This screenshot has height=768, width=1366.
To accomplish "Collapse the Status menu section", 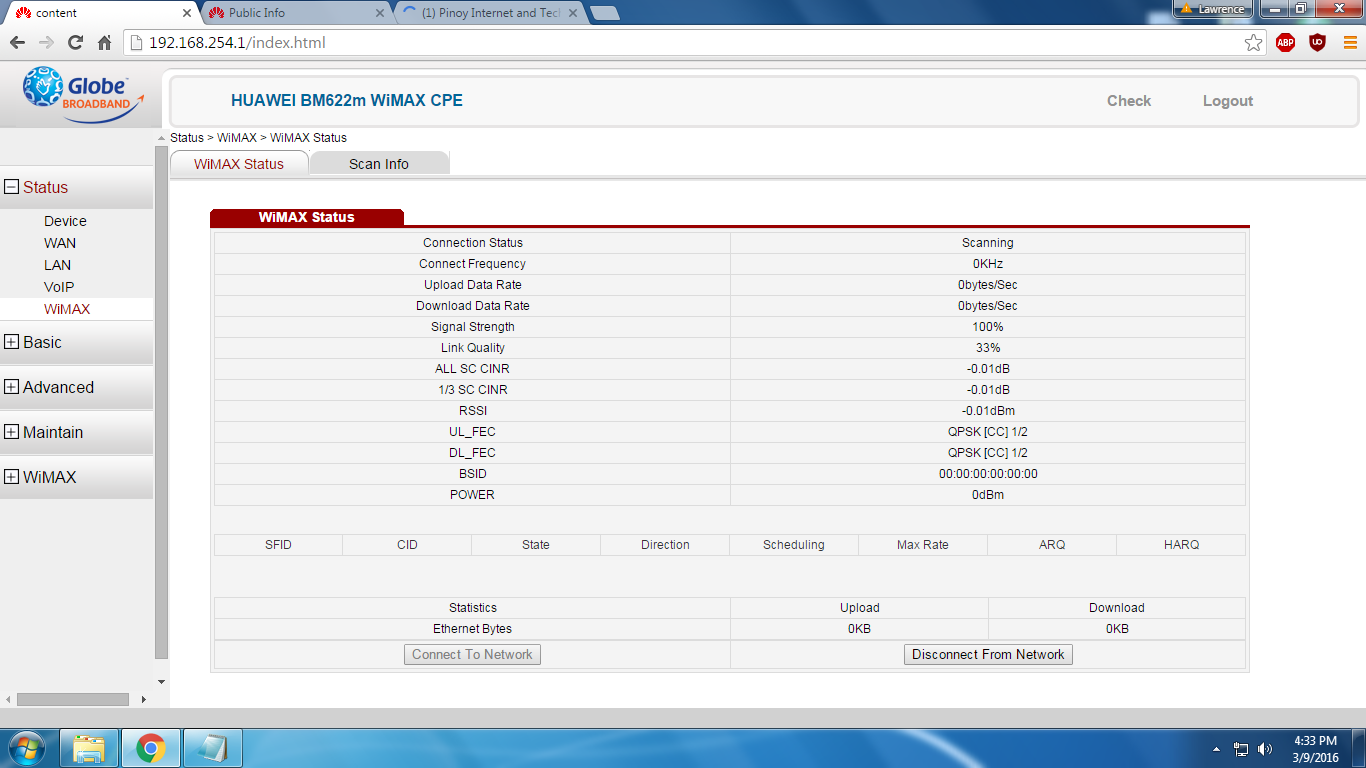I will pyautogui.click(x=12, y=187).
